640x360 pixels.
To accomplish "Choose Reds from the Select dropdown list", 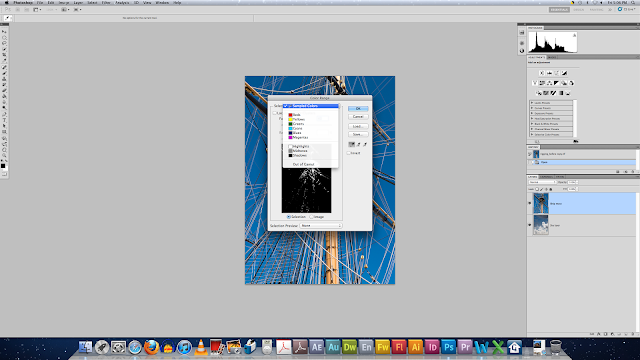I will pos(311,115).
